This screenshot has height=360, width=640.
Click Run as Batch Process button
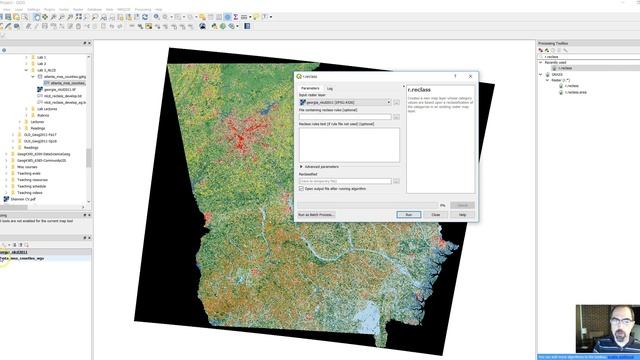[x=316, y=215]
